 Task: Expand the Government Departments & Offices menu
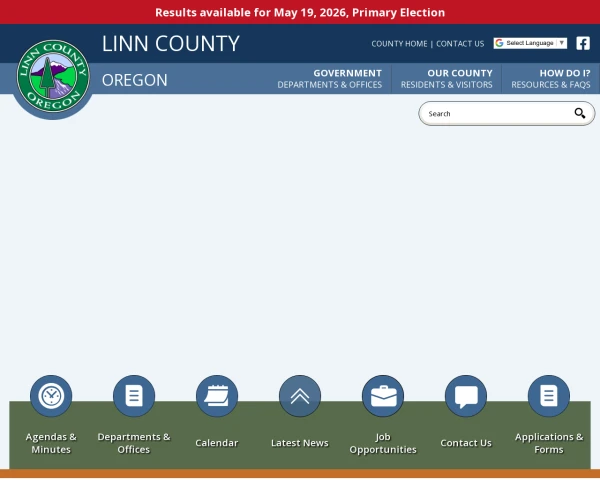click(x=329, y=79)
